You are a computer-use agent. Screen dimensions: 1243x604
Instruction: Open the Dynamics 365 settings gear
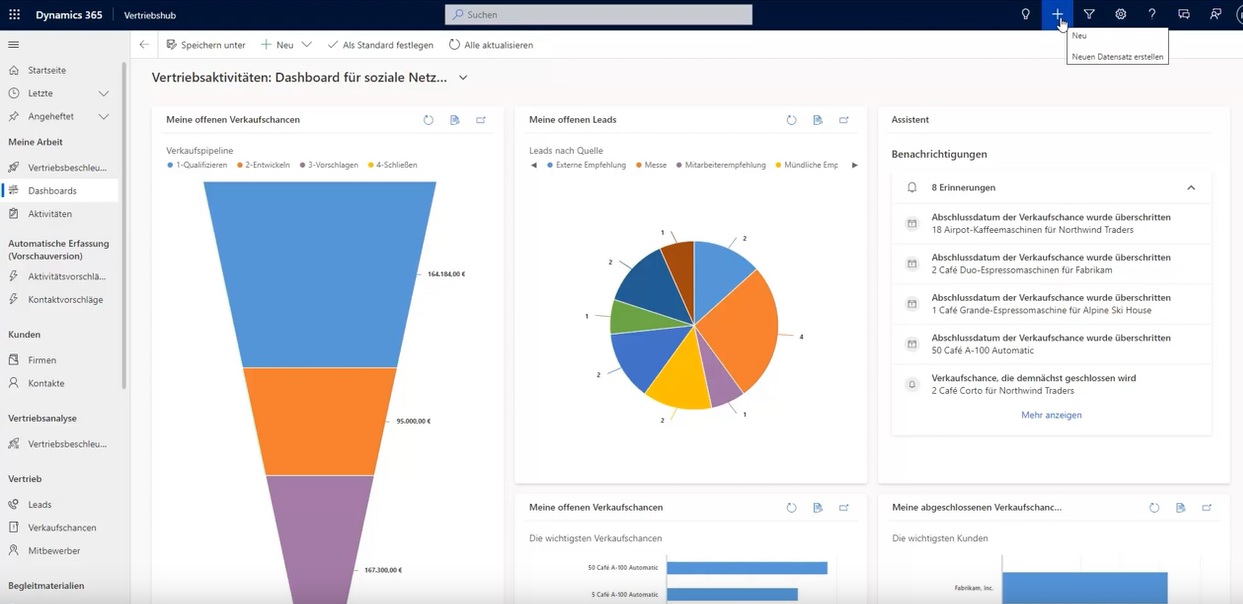(x=1120, y=13)
